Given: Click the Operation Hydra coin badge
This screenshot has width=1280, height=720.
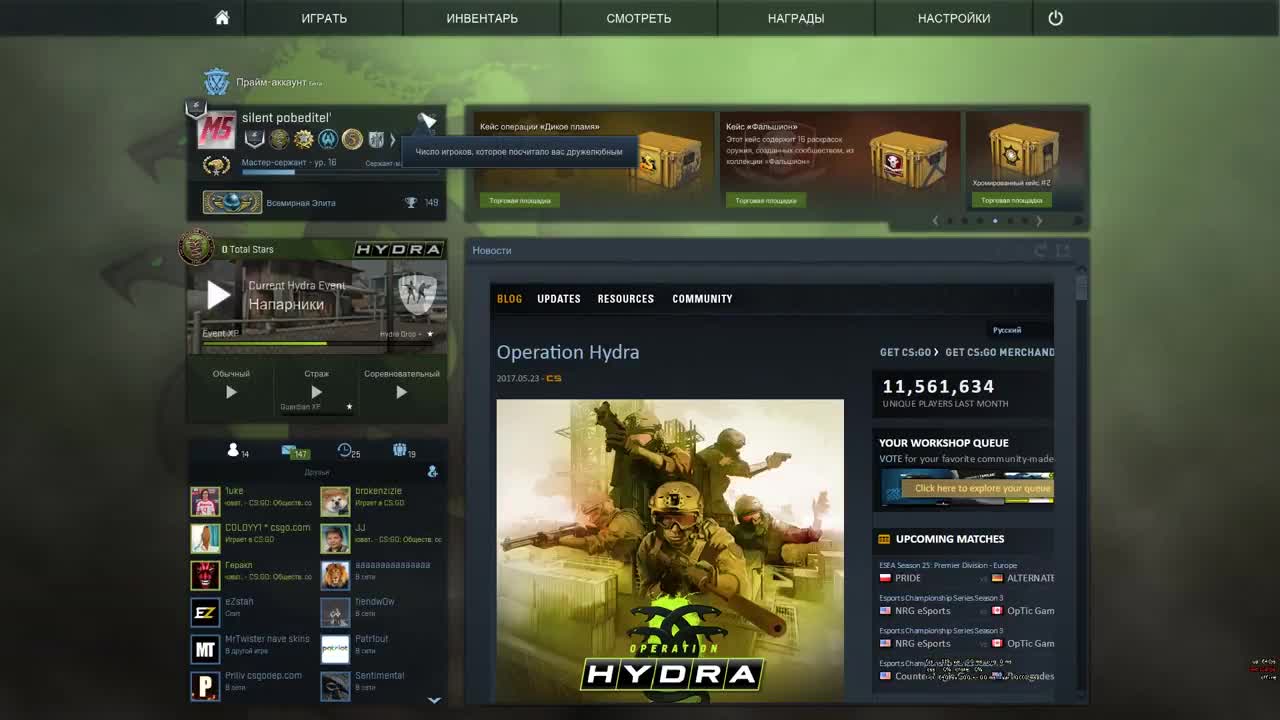Looking at the screenshot, I should (196, 248).
